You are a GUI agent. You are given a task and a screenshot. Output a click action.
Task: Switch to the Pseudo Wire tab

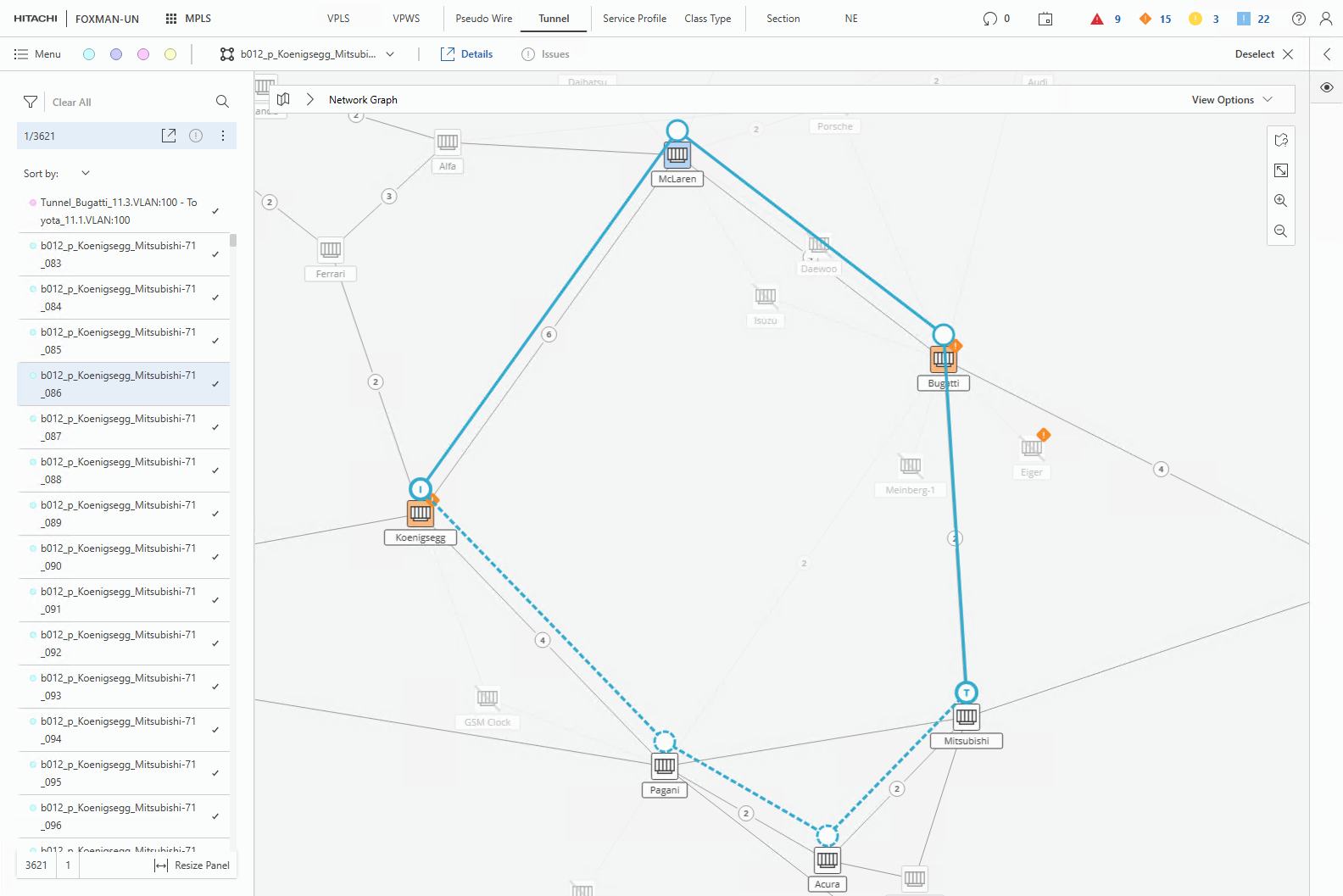pos(483,19)
